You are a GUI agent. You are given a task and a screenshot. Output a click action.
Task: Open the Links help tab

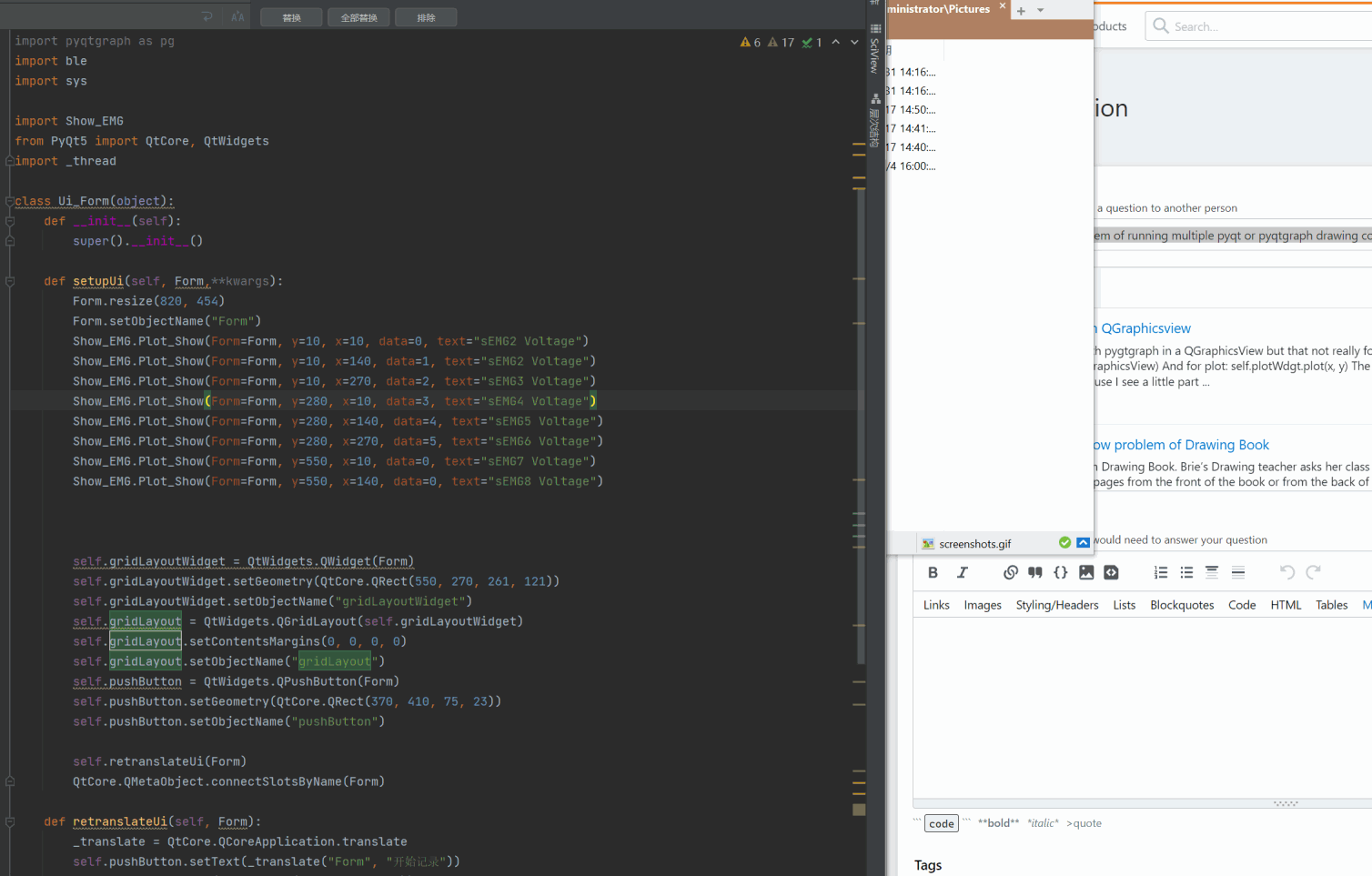(x=936, y=605)
